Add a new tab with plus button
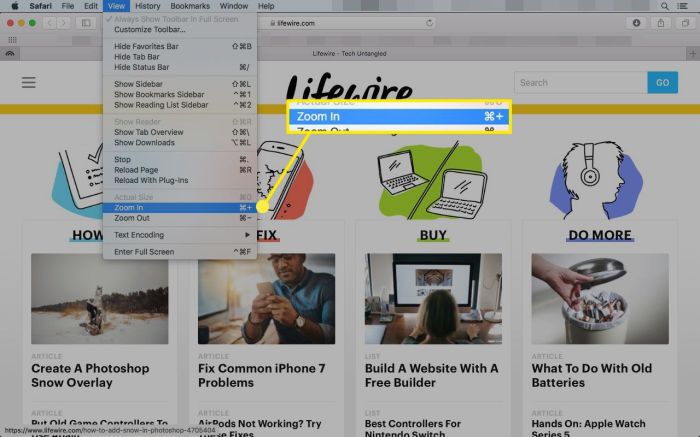The width and height of the screenshot is (700, 437). (x=692, y=54)
